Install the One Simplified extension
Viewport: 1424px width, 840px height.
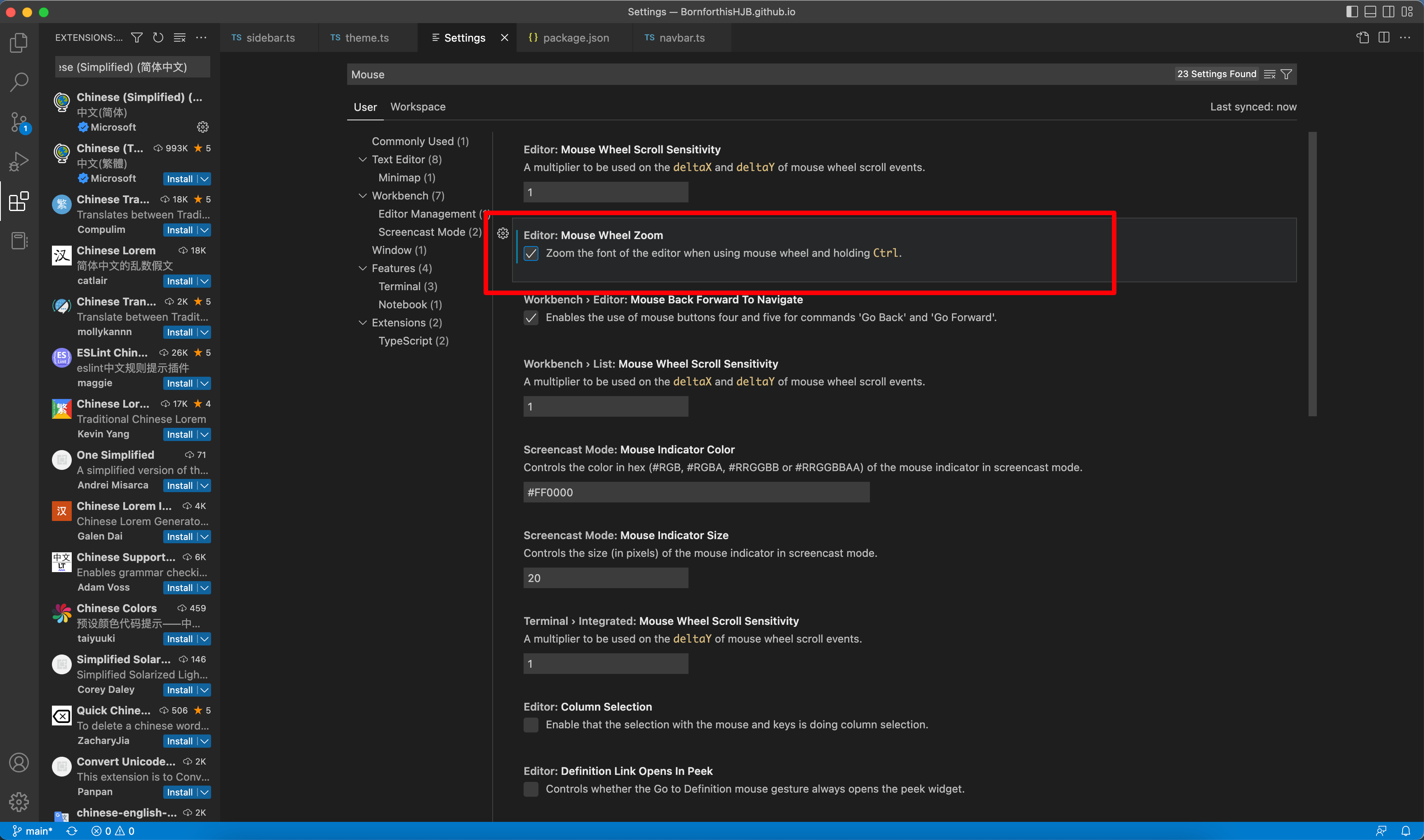coord(179,486)
